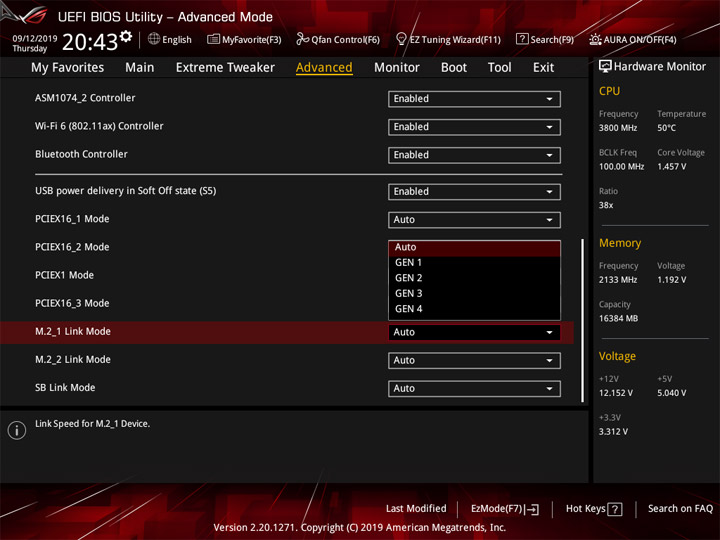720x540 pixels.
Task: Click Last Modified button
Action: [x=416, y=509]
